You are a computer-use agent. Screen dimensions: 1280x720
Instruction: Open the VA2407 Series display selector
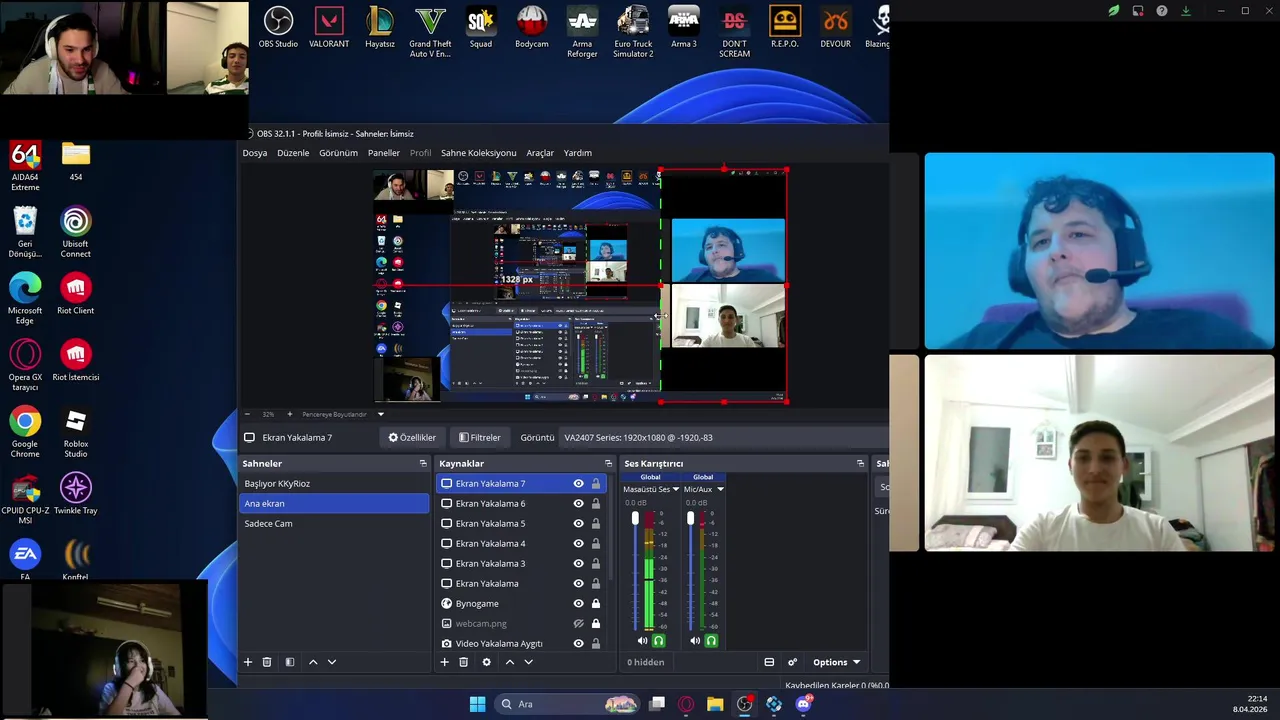coord(725,437)
